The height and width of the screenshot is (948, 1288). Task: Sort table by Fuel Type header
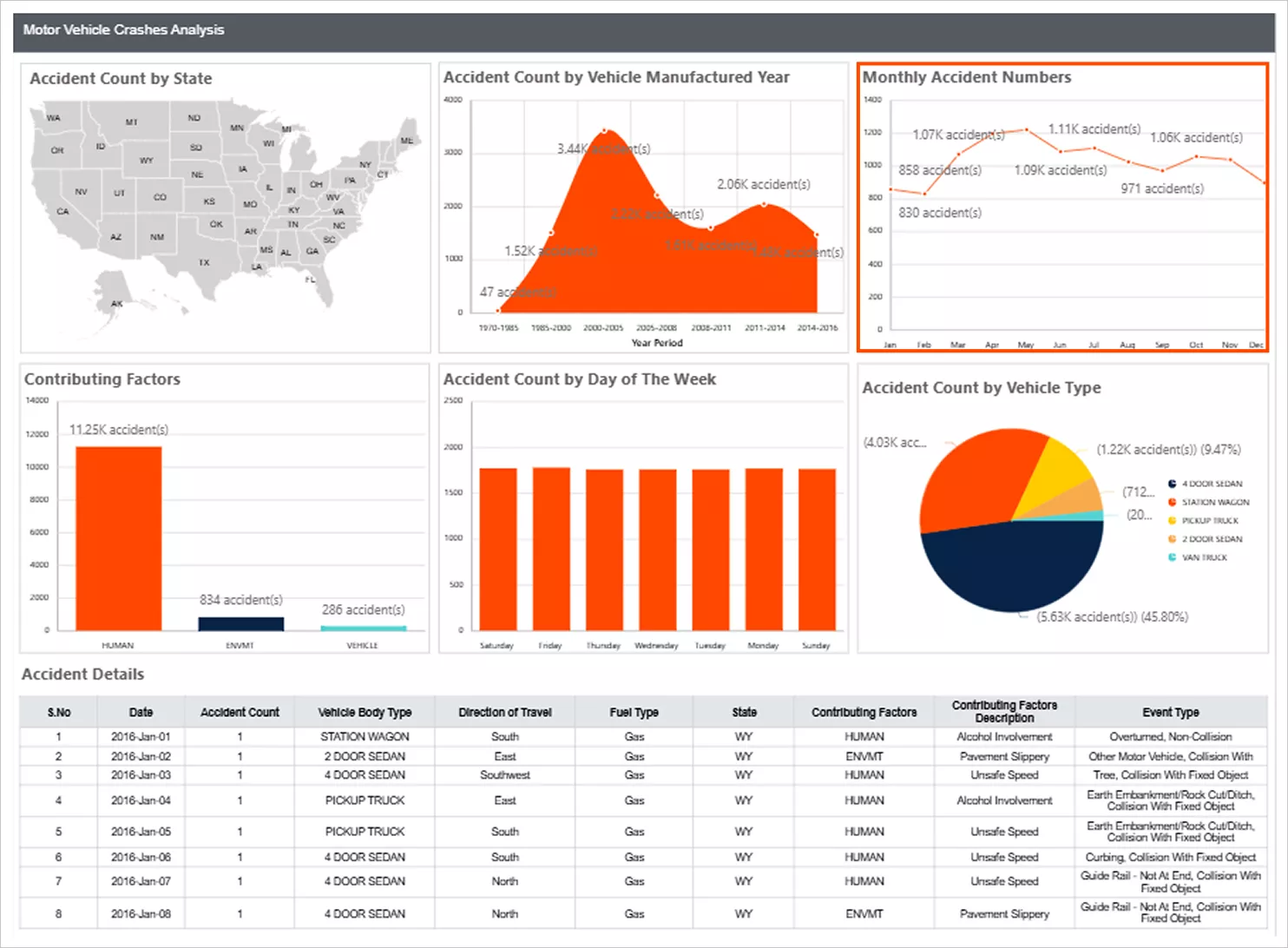point(634,712)
